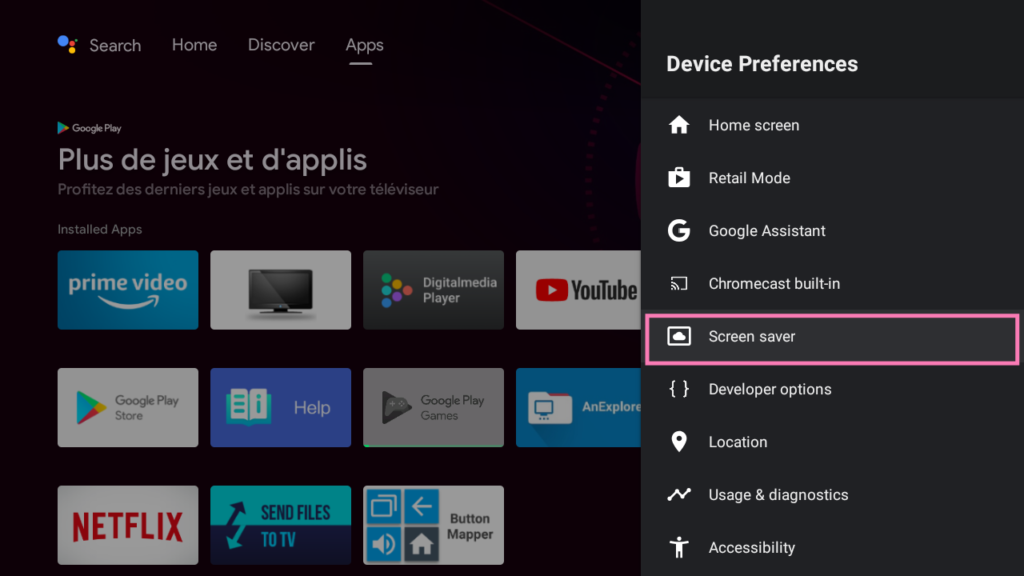Click the Usage & diagnostics graph icon
Viewport: 1024px width, 576px height.
679,494
